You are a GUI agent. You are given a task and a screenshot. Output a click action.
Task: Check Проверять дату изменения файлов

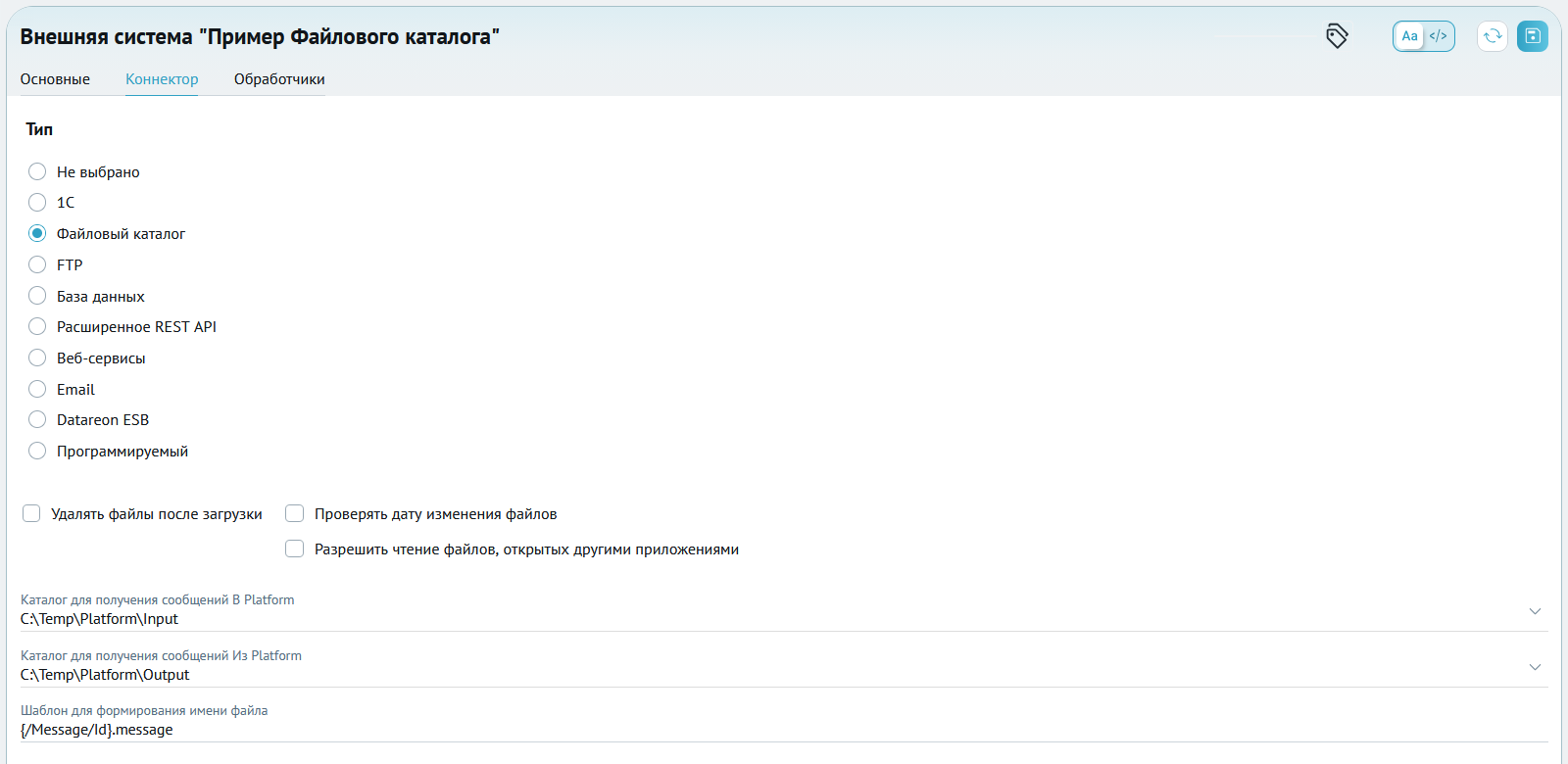[x=294, y=513]
